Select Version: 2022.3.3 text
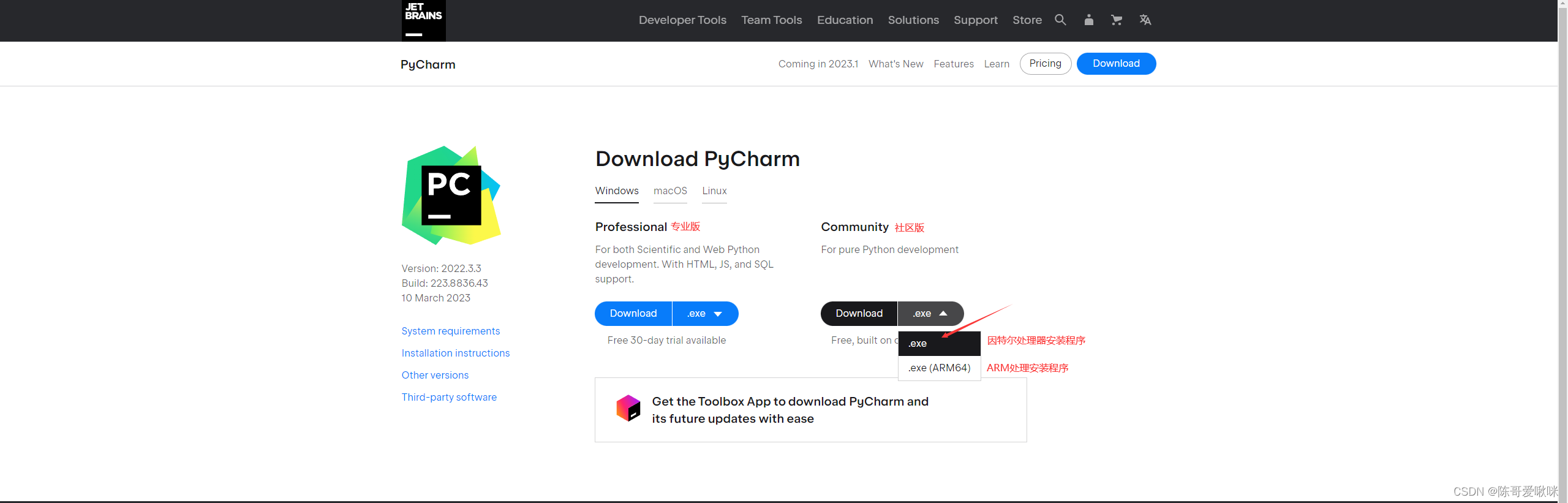 441,268
